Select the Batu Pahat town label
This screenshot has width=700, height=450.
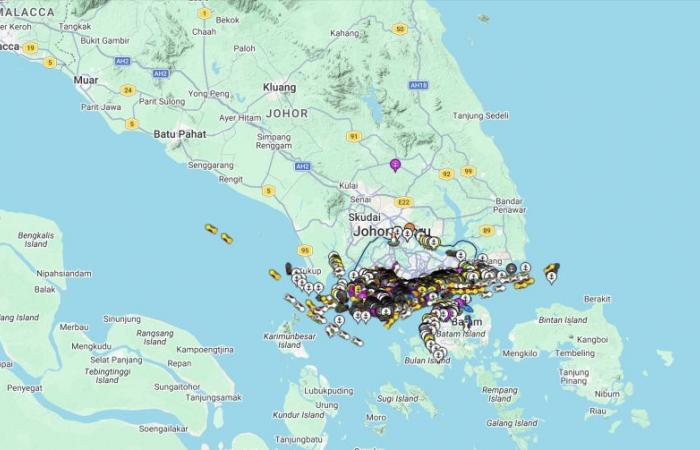point(179,133)
